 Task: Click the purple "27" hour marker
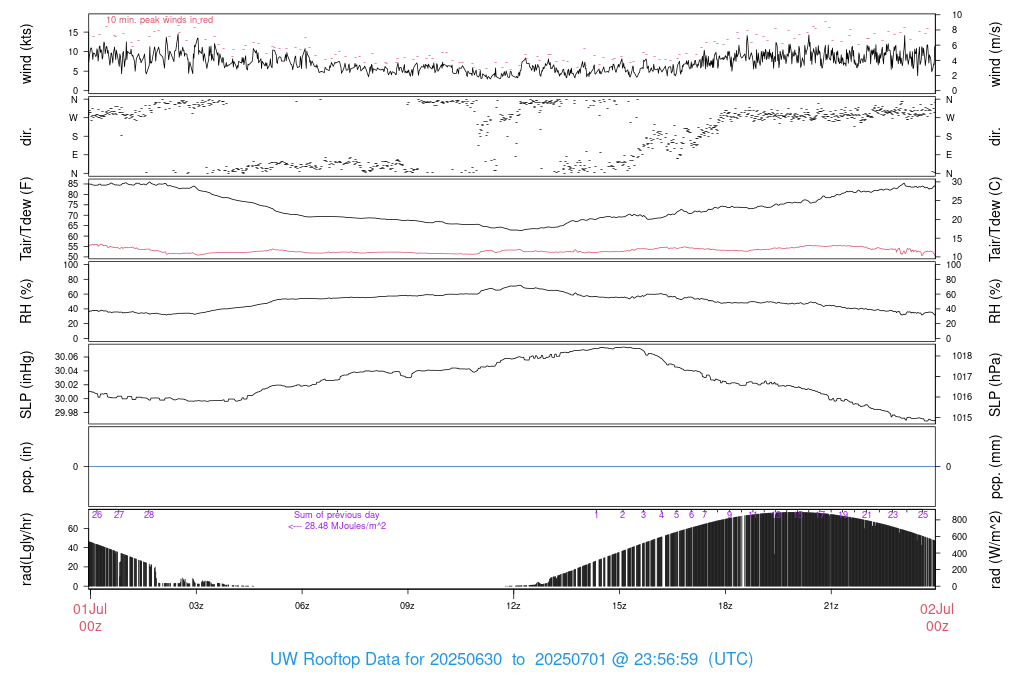(119, 515)
